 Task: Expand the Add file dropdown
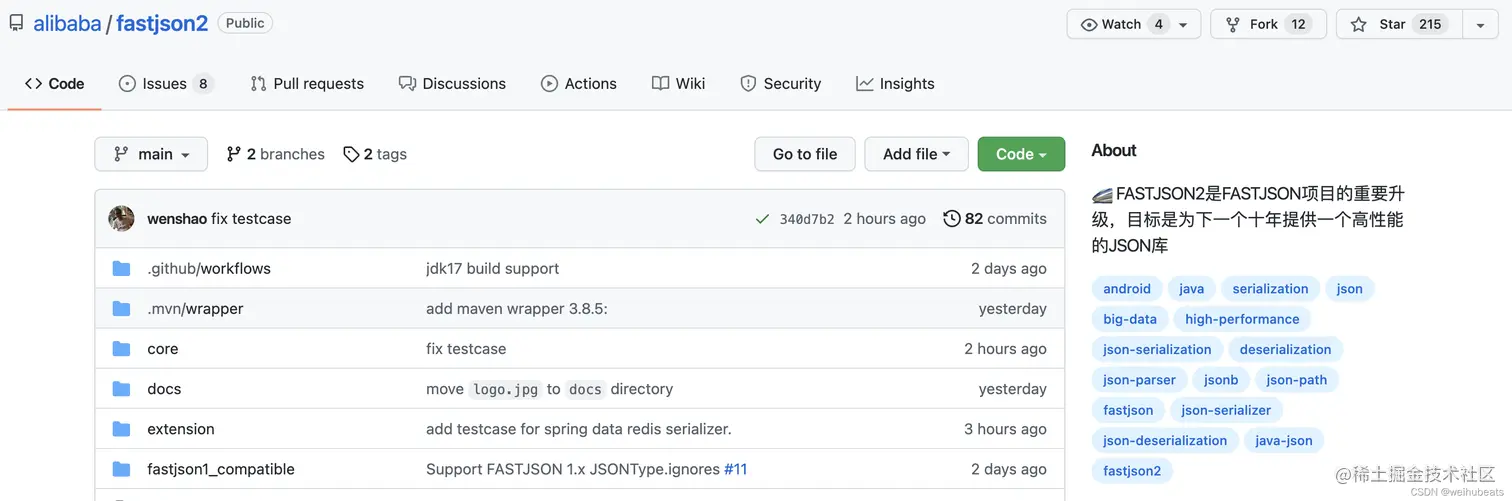click(x=916, y=154)
